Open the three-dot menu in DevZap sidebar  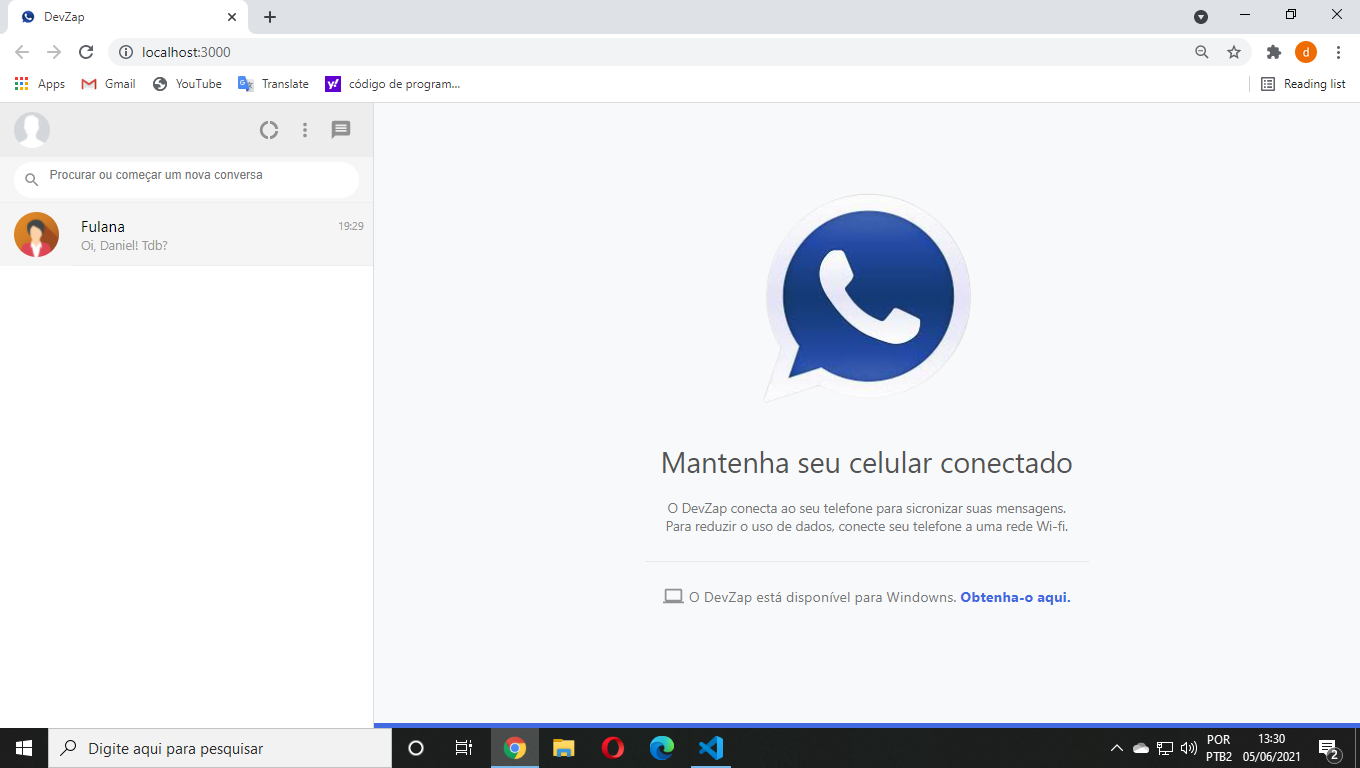(x=305, y=130)
